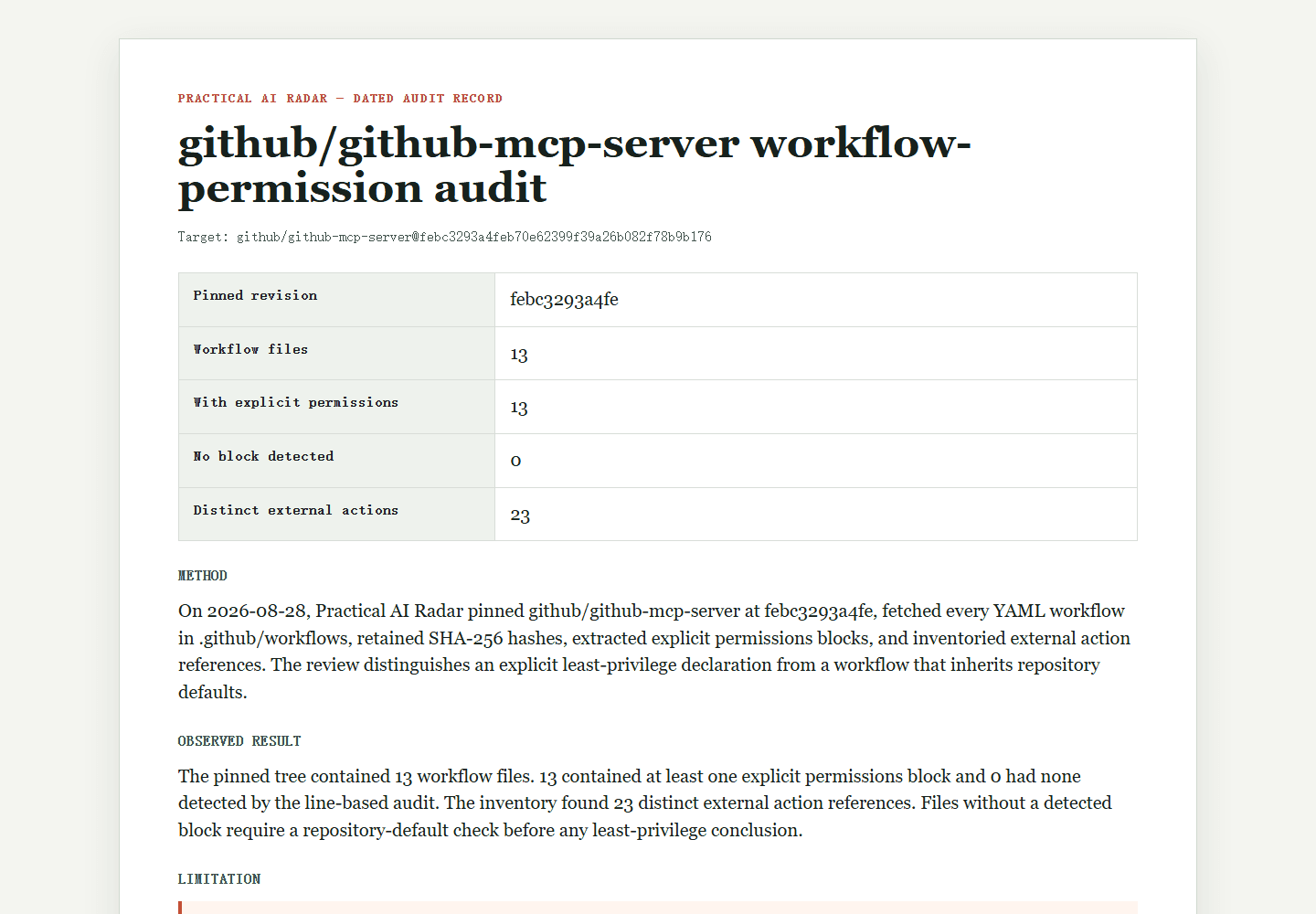
Task: Click the 'Pinned revision' table label
Action: (255, 295)
